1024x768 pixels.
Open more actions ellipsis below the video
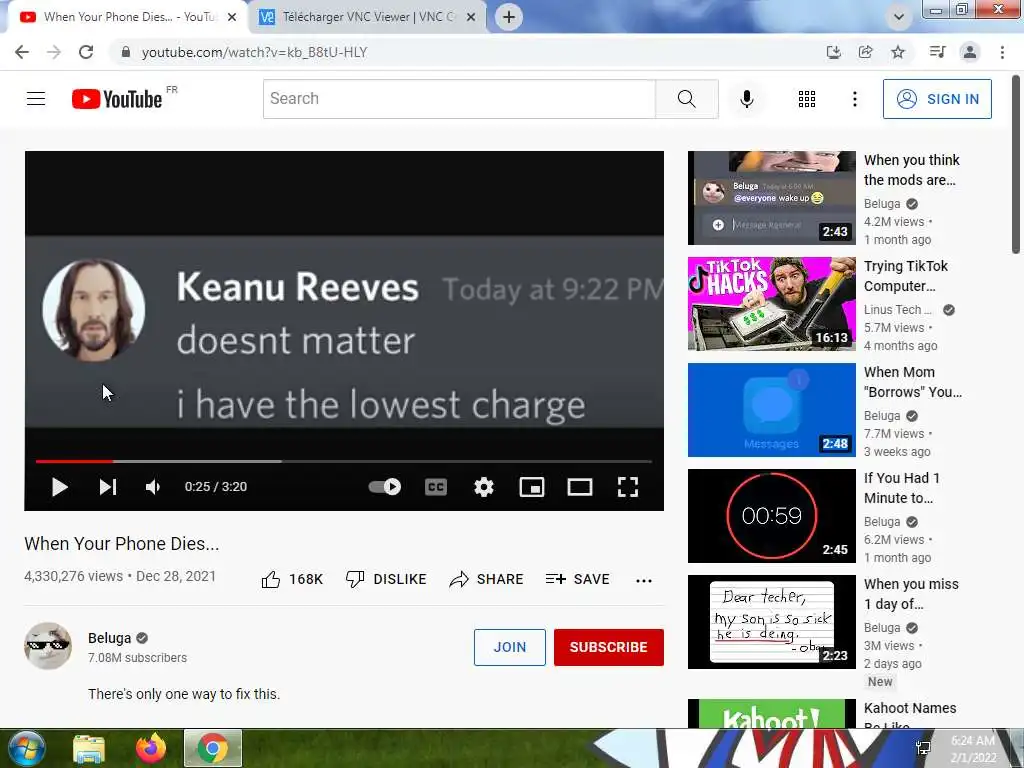coord(644,580)
